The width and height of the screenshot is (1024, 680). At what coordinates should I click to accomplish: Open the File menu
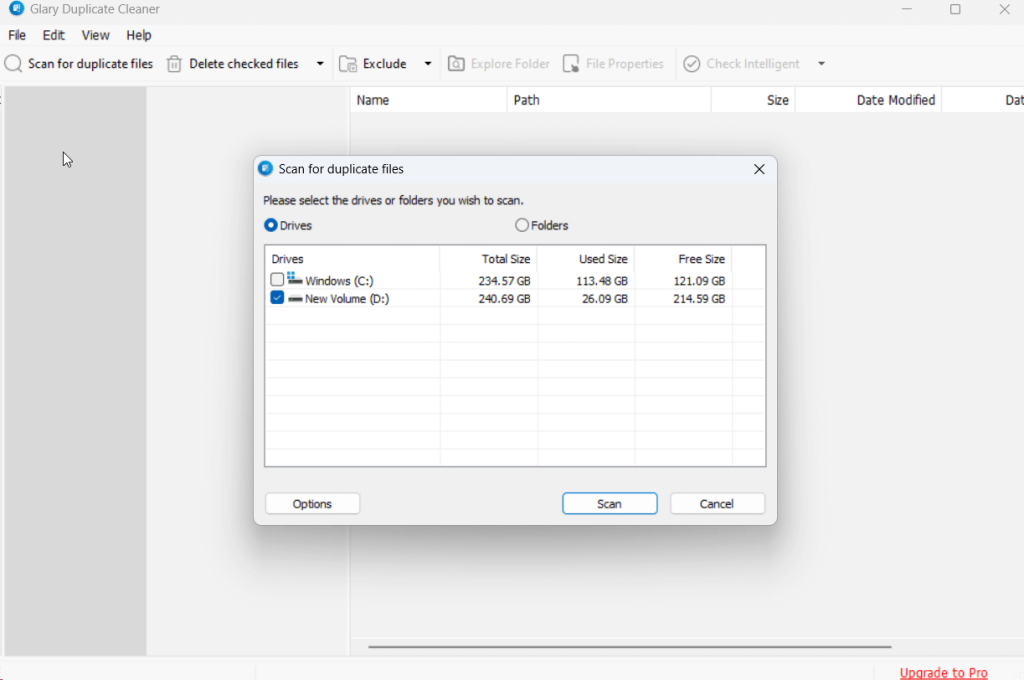coord(17,35)
